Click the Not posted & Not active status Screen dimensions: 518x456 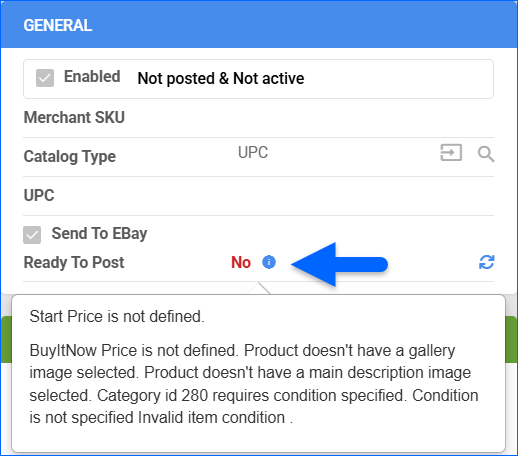[x=221, y=79]
